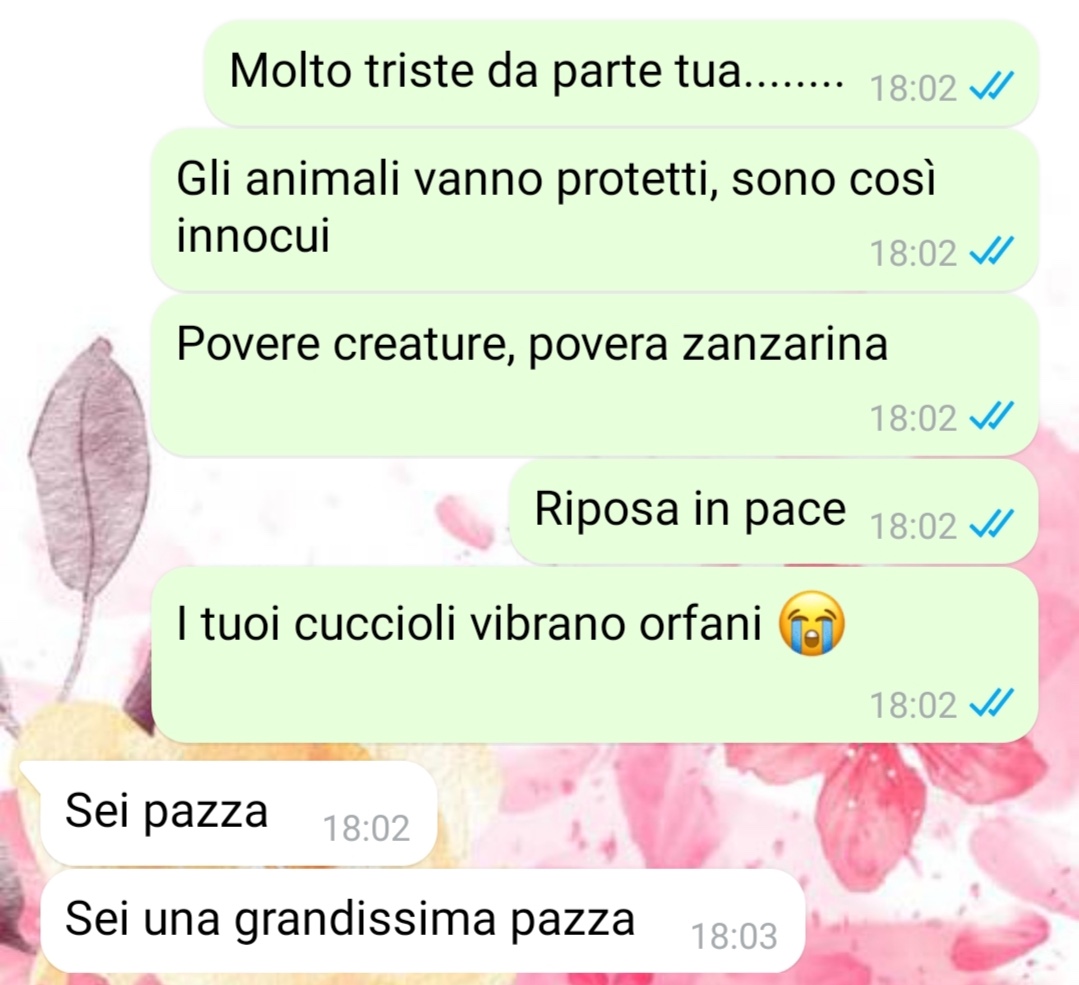Select the 'Molto triste da parte tua' message
Image resolution: width=1079 pixels, height=985 pixels.
[x=621, y=73]
